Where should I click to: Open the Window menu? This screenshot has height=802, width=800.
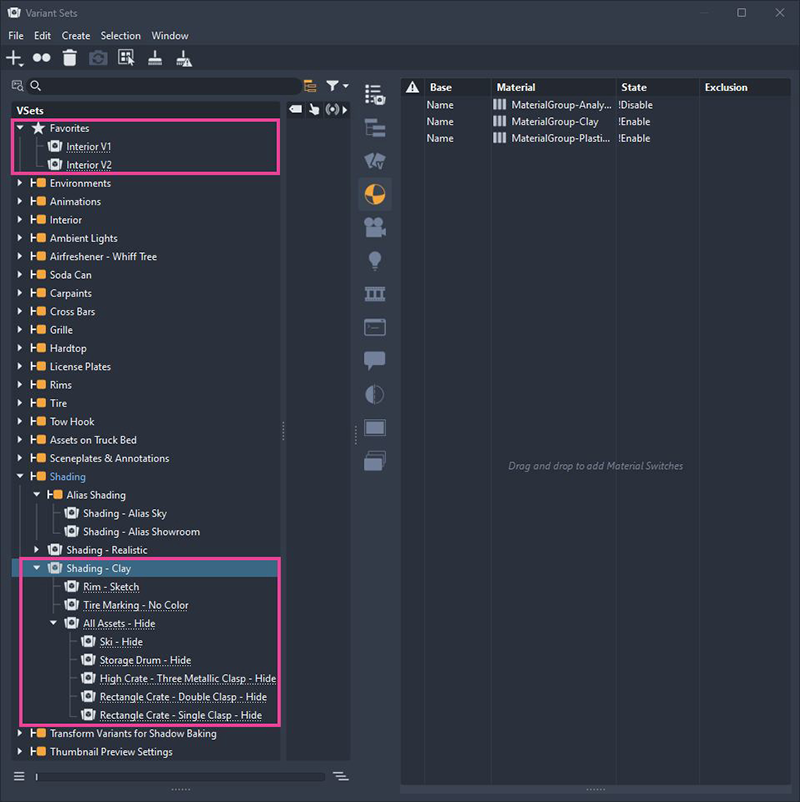(x=170, y=36)
